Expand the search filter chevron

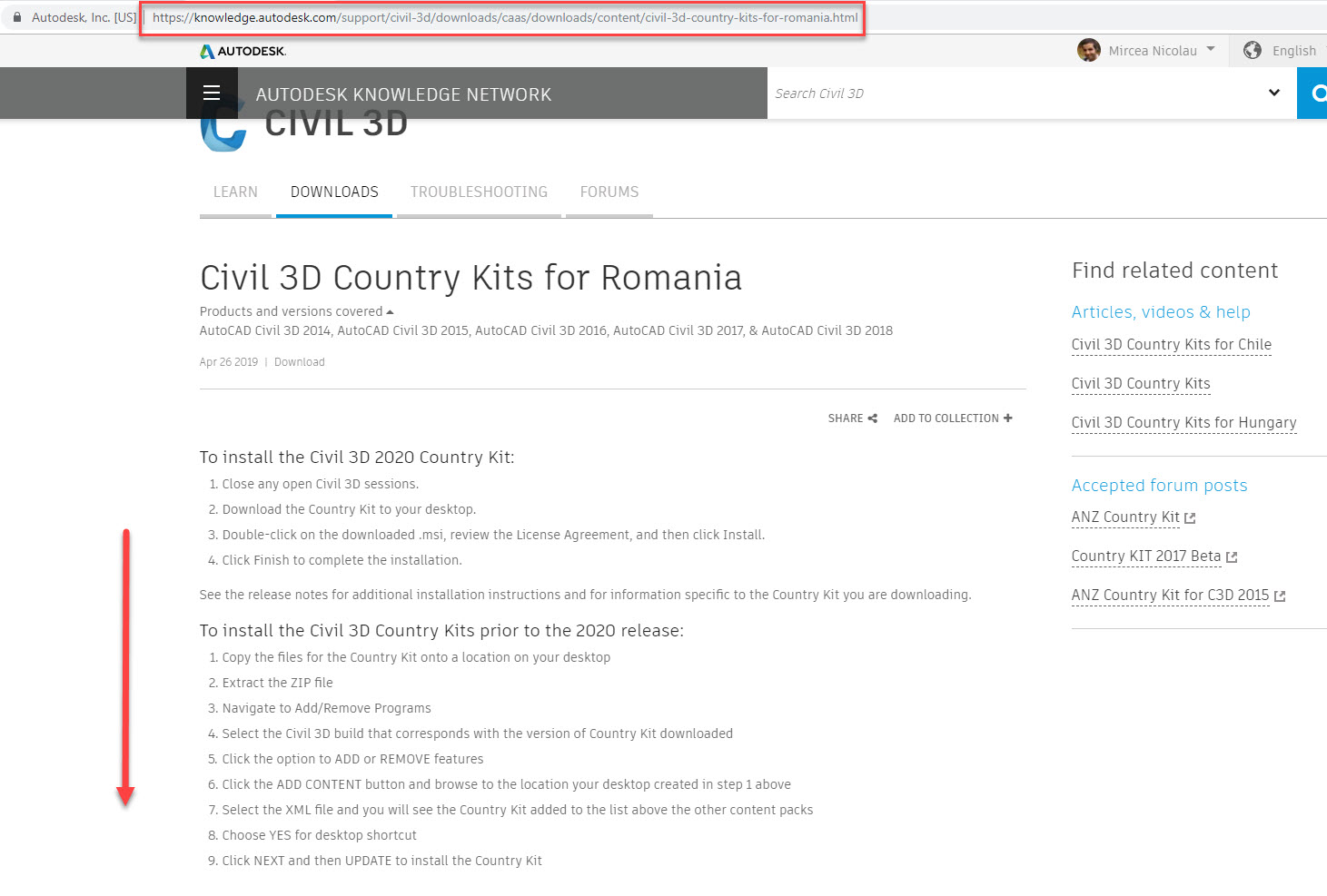[1273, 93]
